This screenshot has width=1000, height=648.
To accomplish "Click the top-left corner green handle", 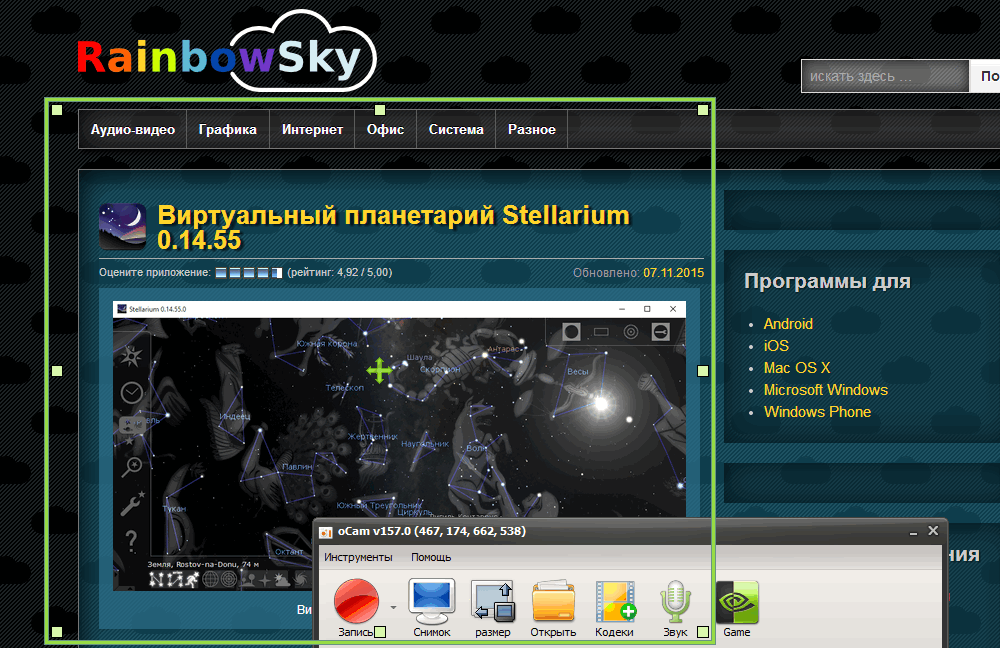I will (x=57, y=110).
